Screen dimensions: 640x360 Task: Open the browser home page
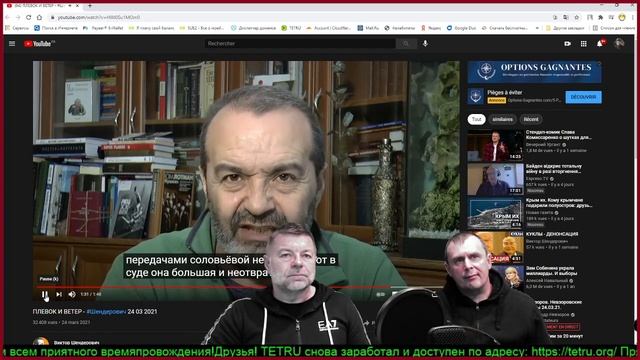point(39,17)
